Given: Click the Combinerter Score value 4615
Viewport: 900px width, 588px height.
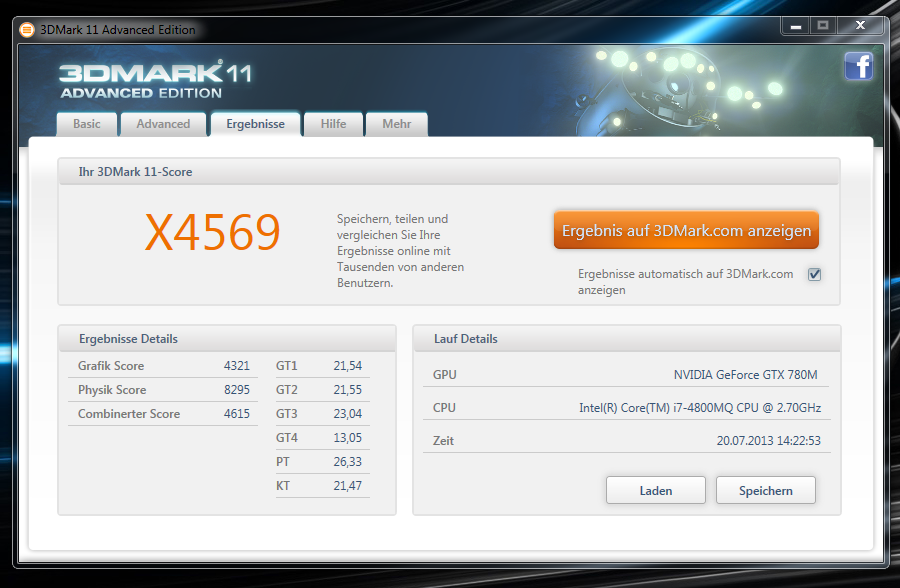Looking at the screenshot, I should coord(236,414).
